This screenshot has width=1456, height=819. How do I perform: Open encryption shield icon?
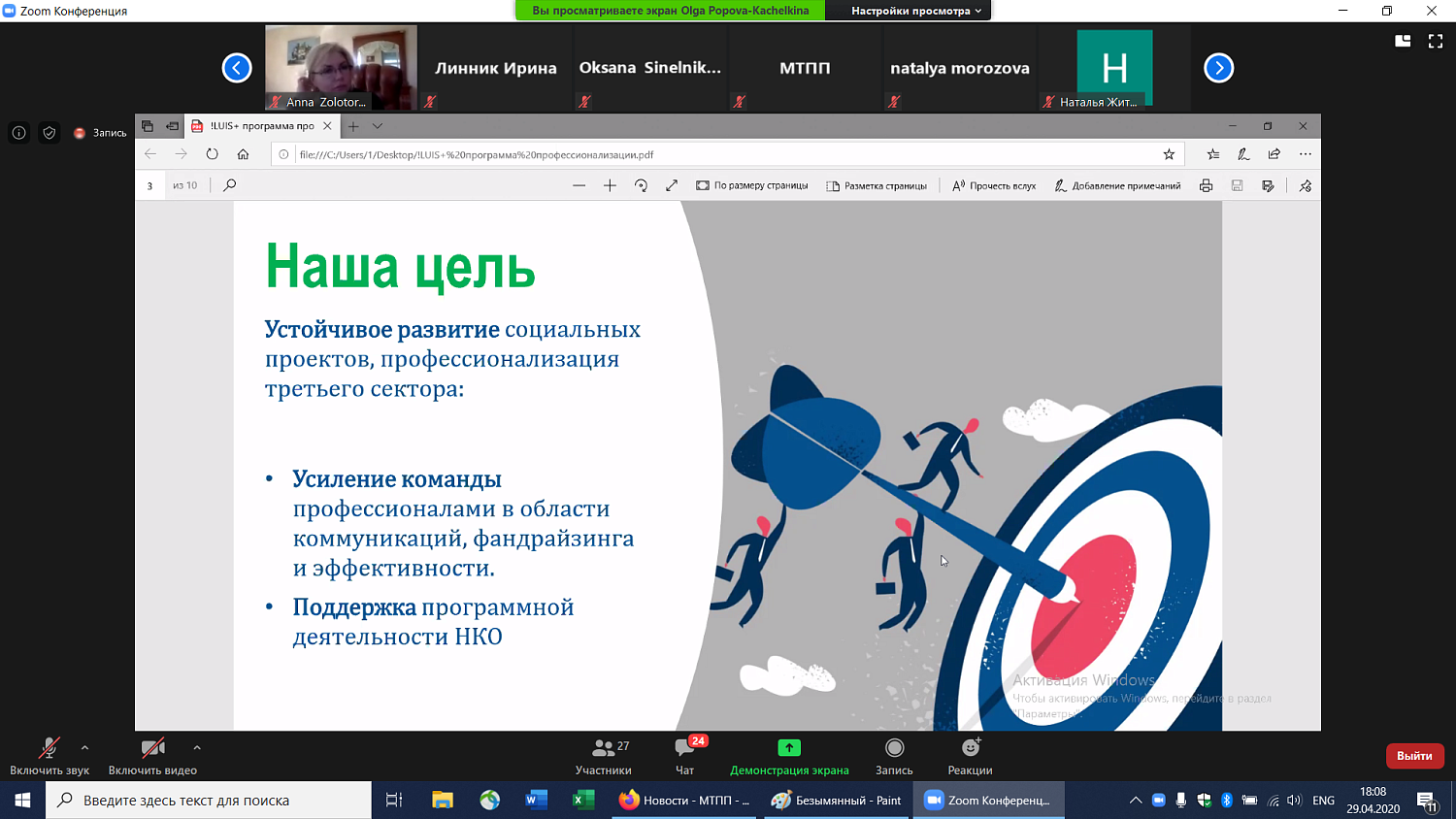pyautogui.click(x=50, y=133)
